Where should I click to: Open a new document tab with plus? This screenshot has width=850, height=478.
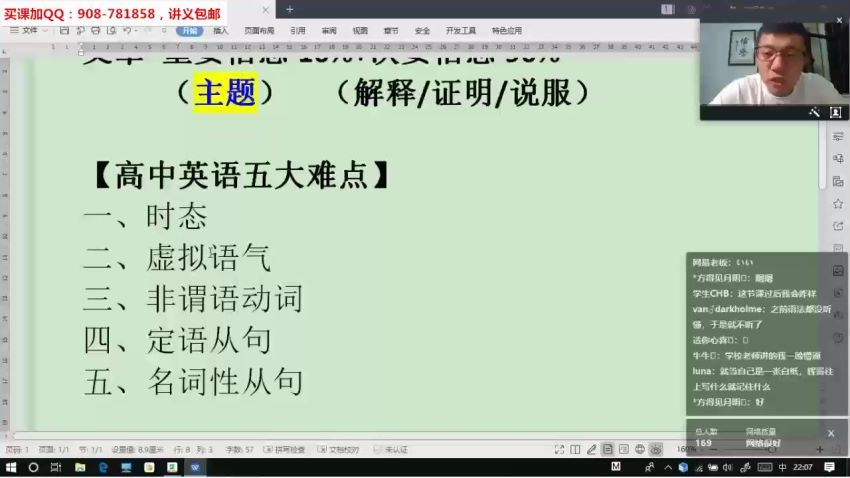coord(290,9)
